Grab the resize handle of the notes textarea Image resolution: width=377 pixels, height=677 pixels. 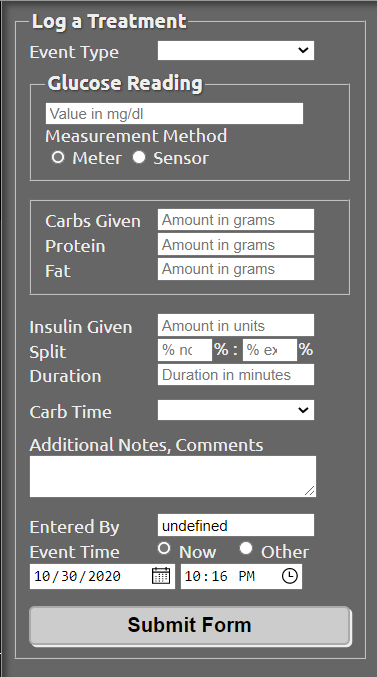click(310, 490)
